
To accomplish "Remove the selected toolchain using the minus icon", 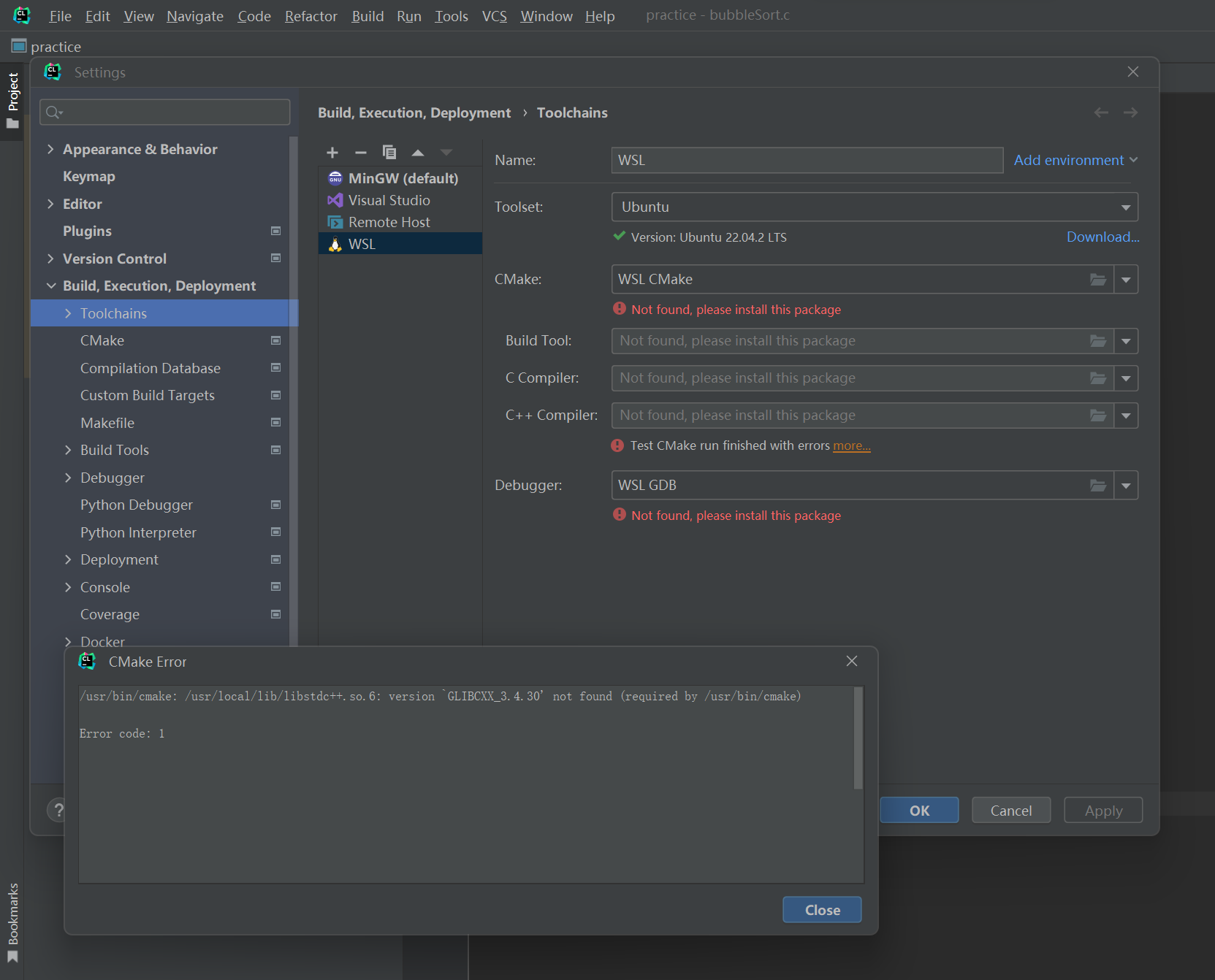I will click(360, 153).
